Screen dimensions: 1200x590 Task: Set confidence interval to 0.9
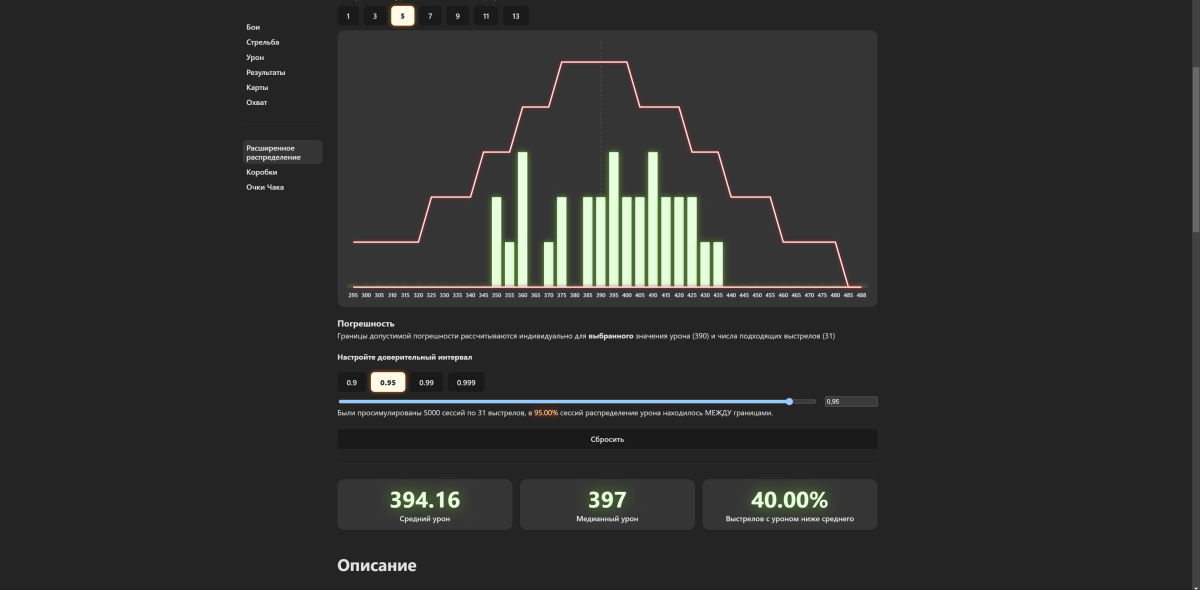tap(352, 382)
